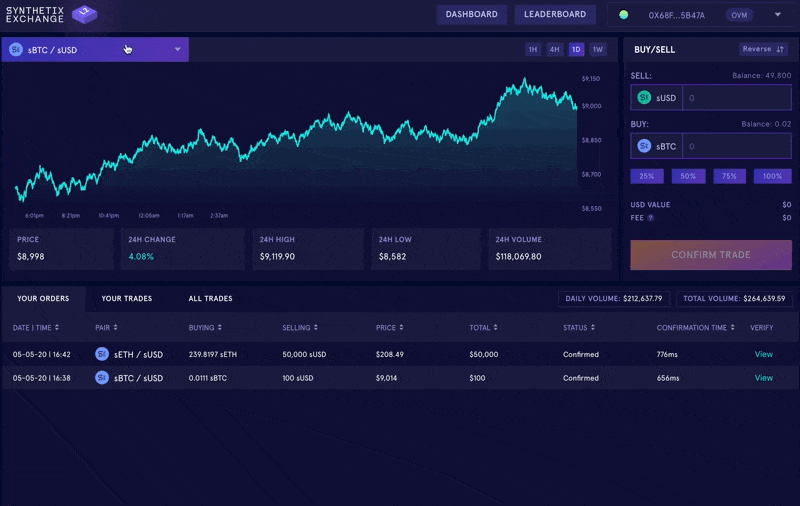
Task: Switch to the Your Trades tab
Action: (x=127, y=298)
